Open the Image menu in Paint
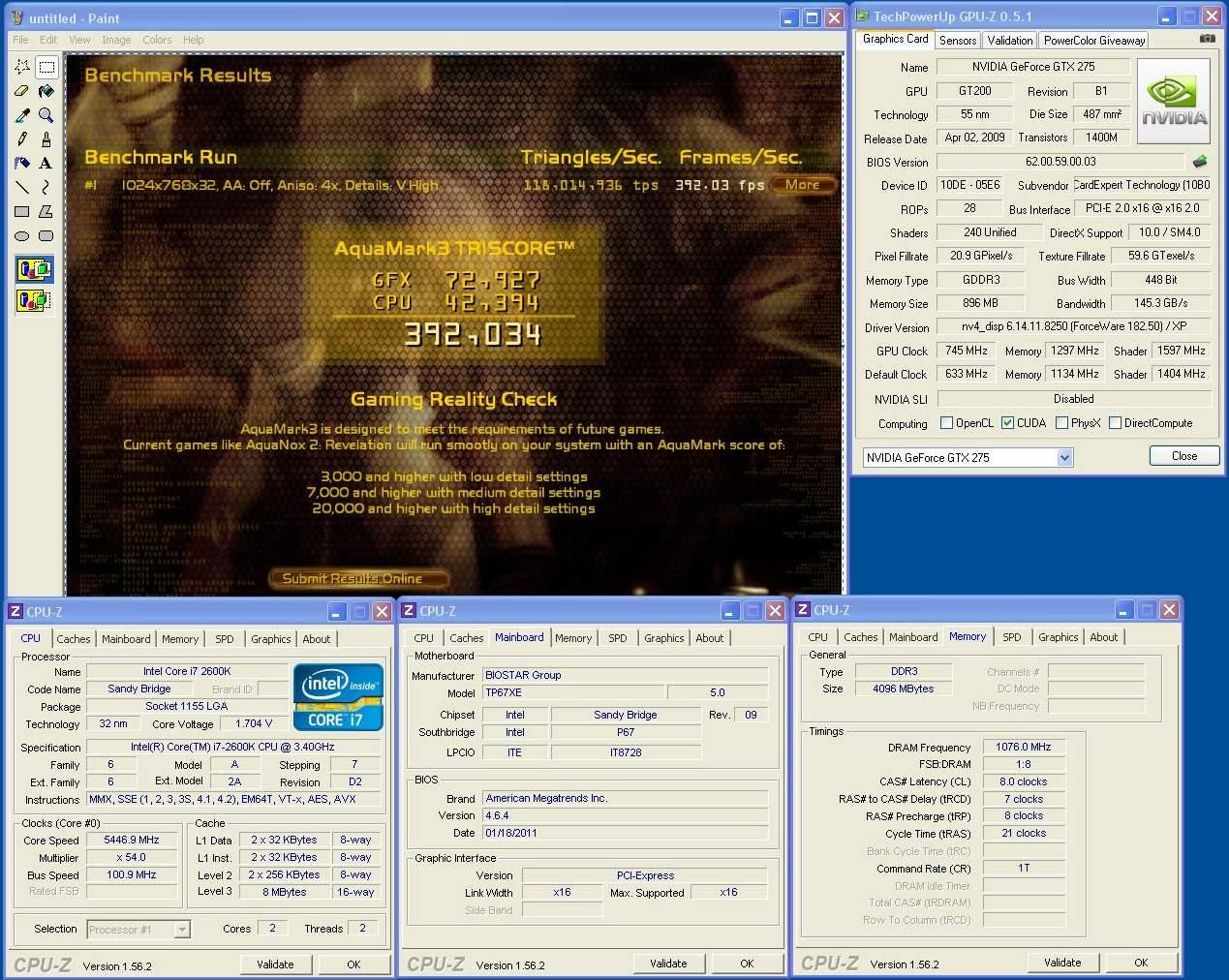Viewport: 1229px width, 980px height. (116, 40)
